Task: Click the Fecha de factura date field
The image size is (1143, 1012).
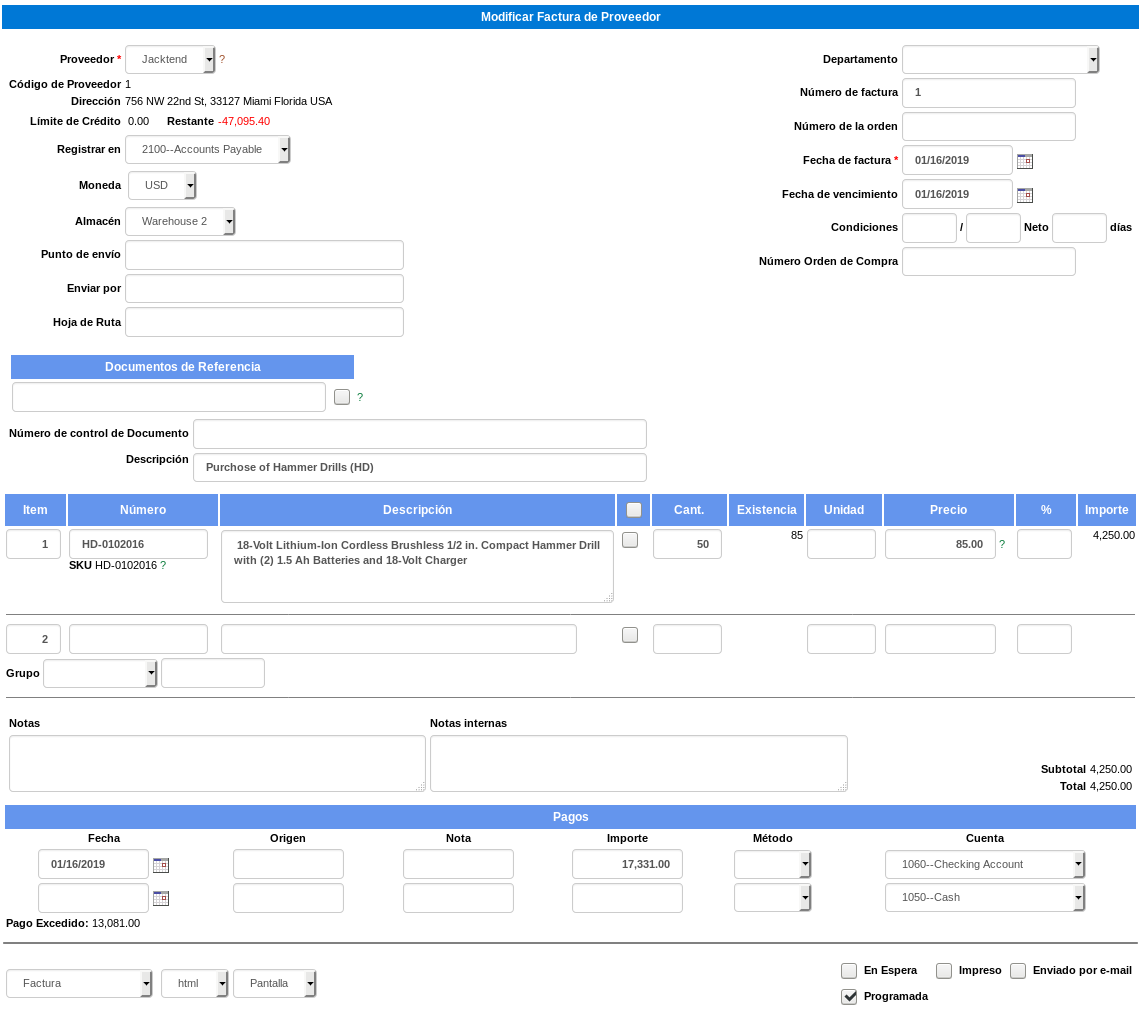Action: [957, 160]
